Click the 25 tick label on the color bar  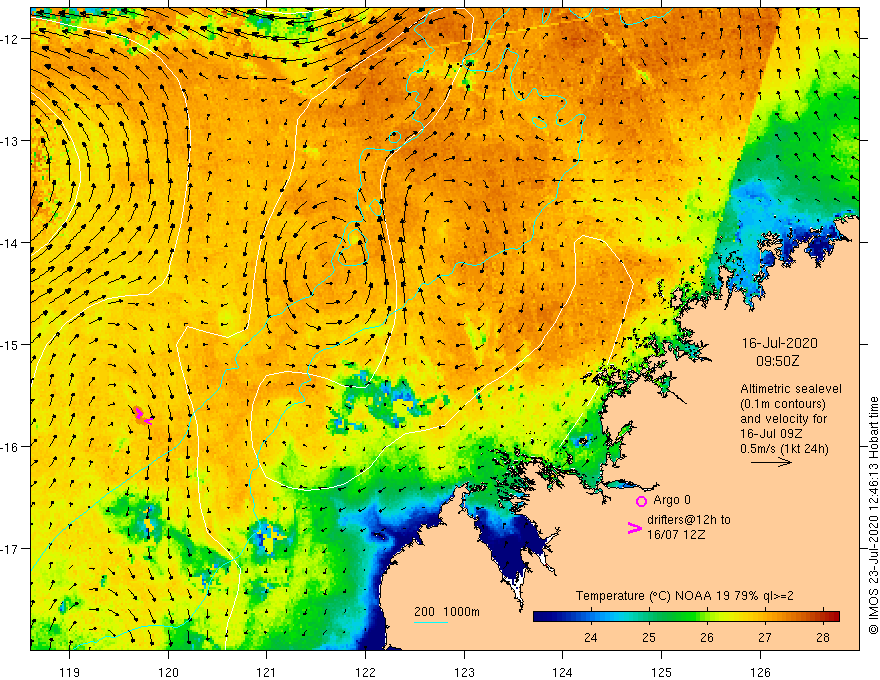click(649, 638)
